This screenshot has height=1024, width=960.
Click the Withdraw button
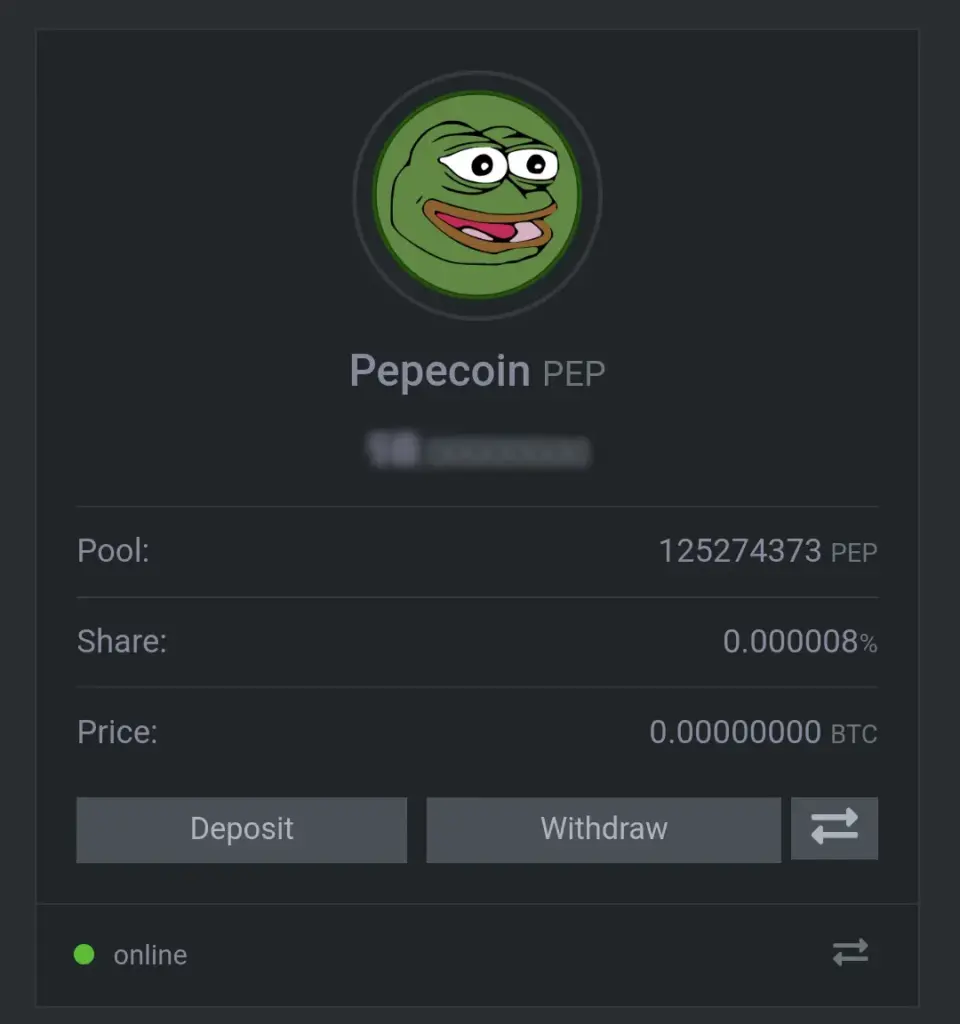[603, 829]
